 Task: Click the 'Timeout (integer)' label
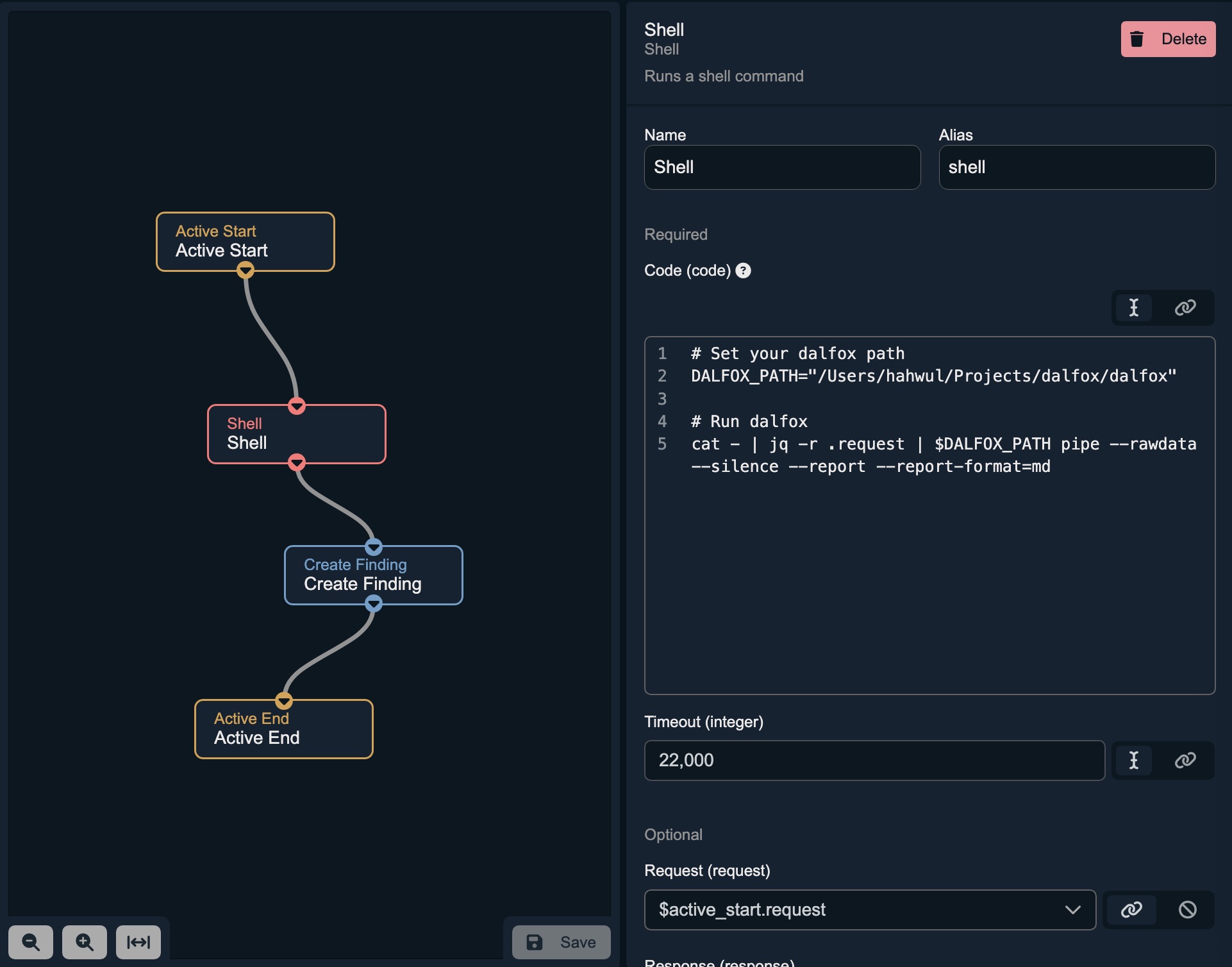click(704, 722)
